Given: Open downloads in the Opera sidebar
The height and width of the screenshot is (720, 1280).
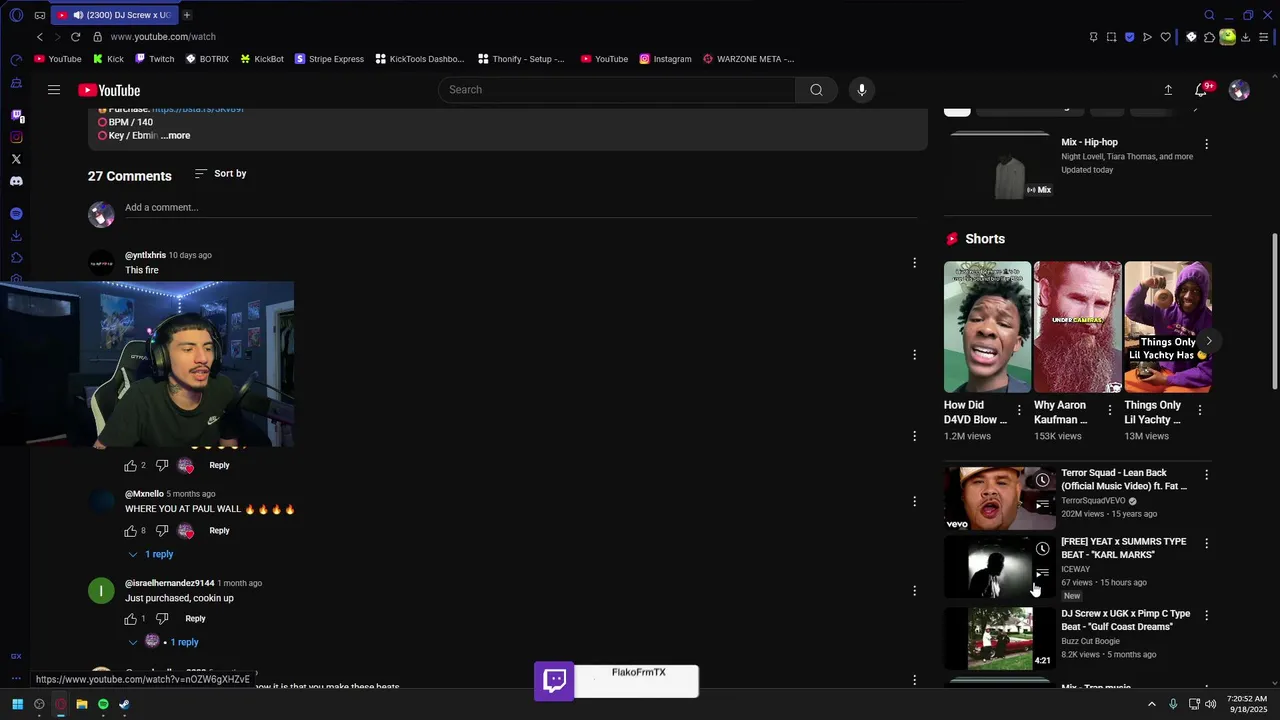Looking at the screenshot, I should click(16, 236).
